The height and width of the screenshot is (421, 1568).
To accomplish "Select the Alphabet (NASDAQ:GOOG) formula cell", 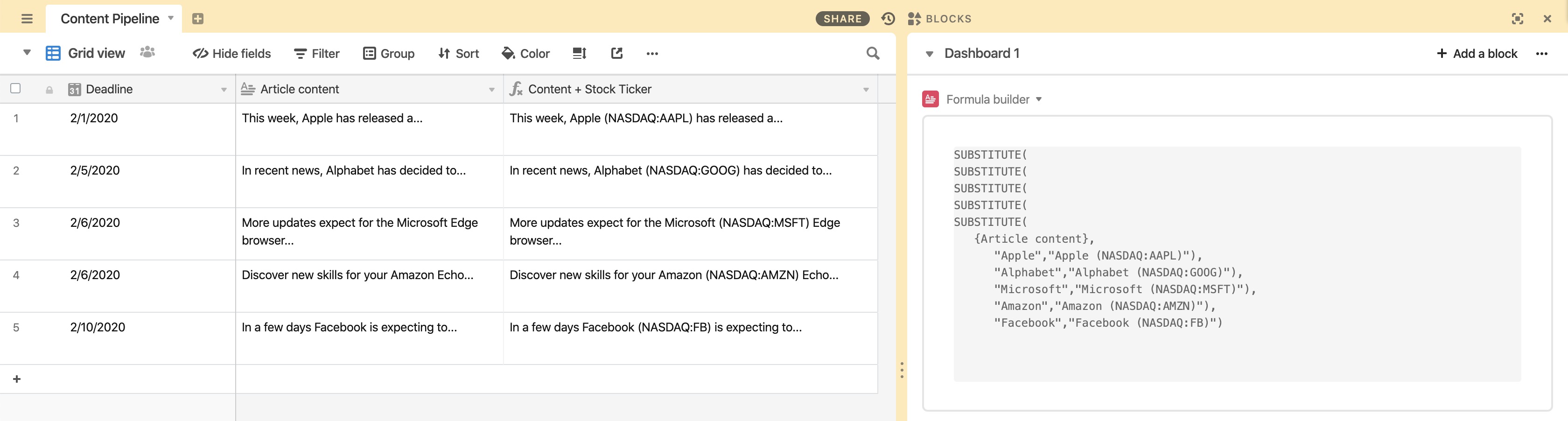I will coord(690,181).
